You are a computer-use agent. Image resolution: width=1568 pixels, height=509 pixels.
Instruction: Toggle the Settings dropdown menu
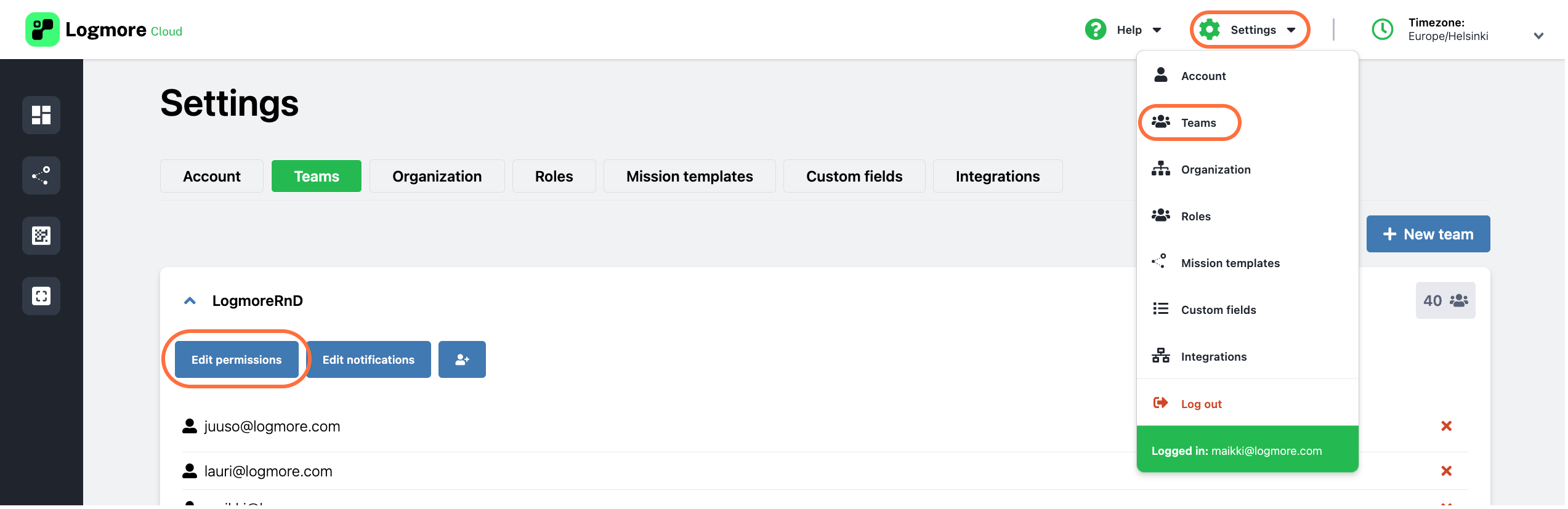pos(1250,30)
